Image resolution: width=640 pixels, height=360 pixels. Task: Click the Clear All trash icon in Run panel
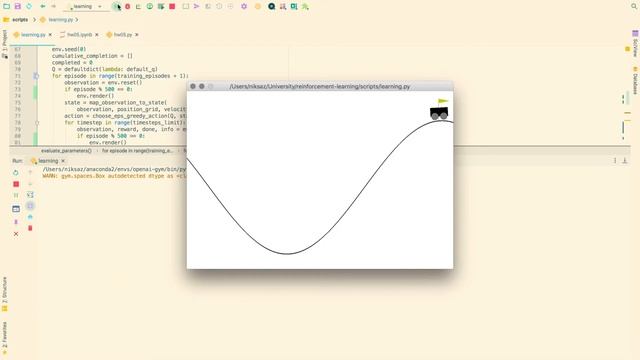tap(30, 228)
